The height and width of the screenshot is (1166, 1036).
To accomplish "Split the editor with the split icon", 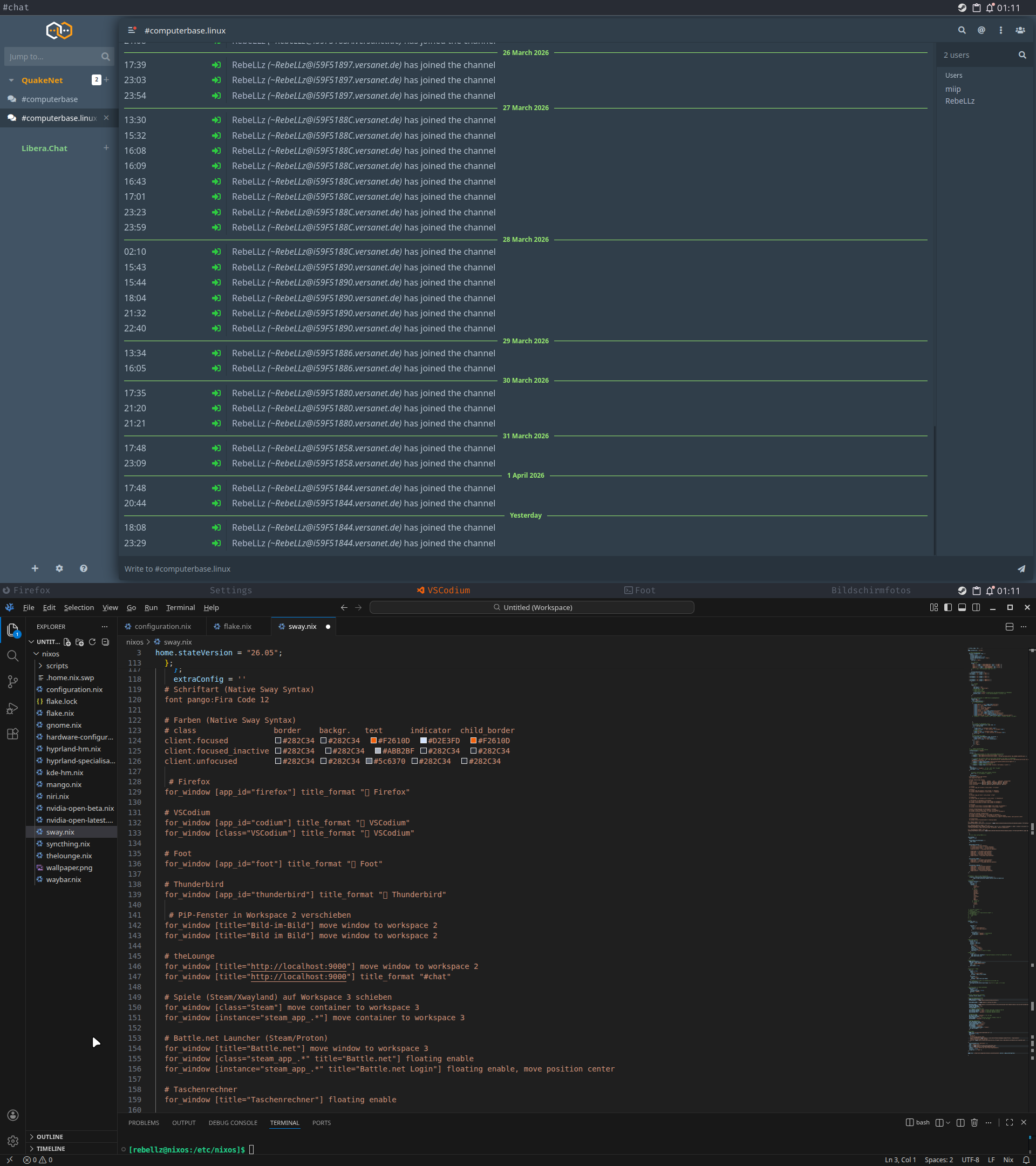I will tap(1009, 626).
